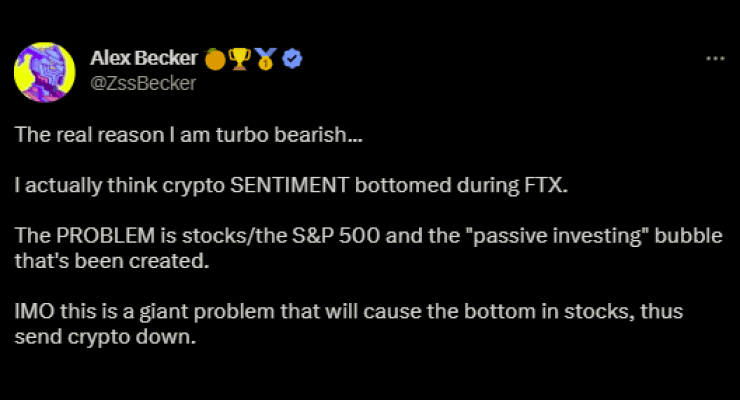Viewport: 740px width, 400px height.
Task: Click the gold trophy emoji icon
Action: pyautogui.click(x=240, y=59)
